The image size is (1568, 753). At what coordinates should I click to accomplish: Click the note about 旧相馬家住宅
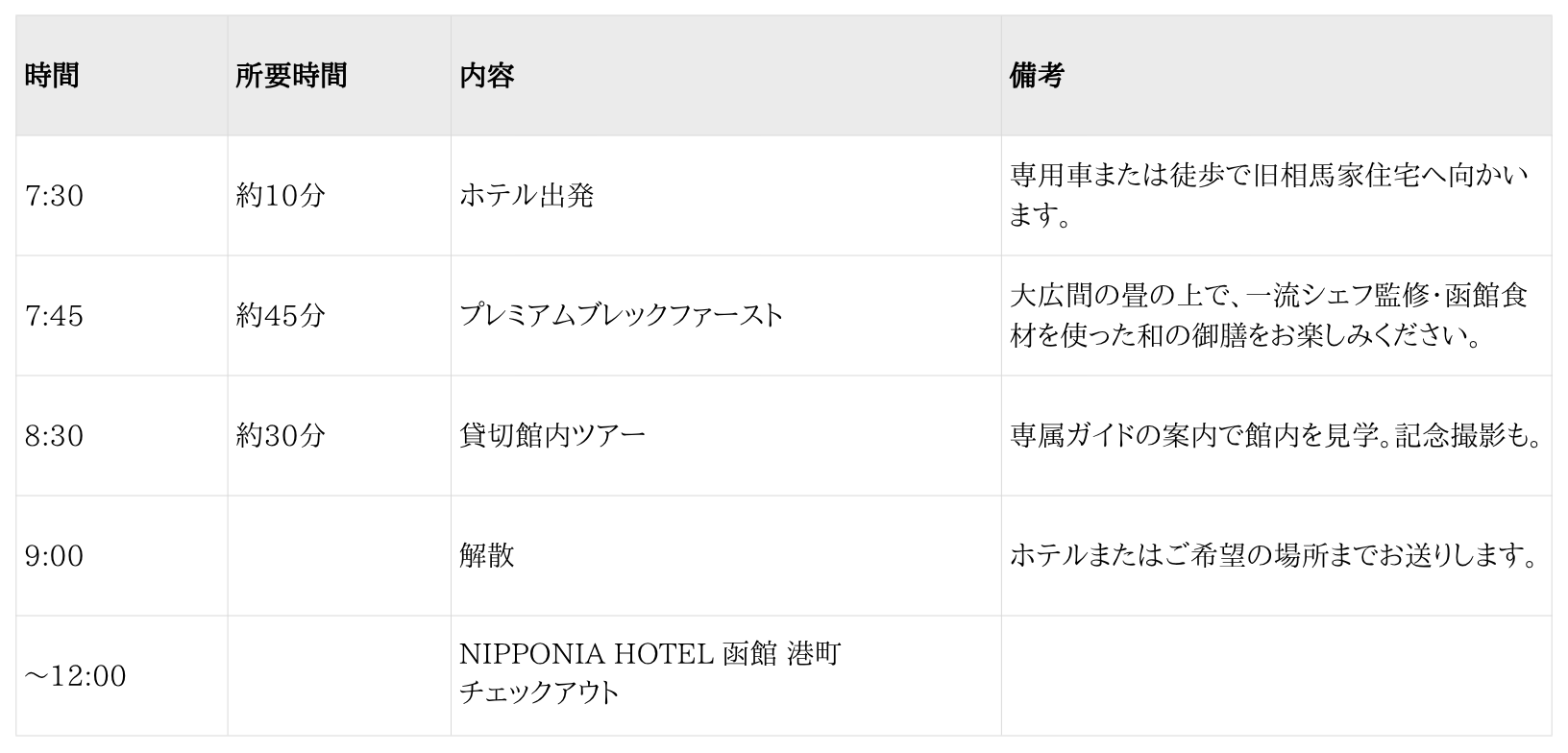(1268, 196)
